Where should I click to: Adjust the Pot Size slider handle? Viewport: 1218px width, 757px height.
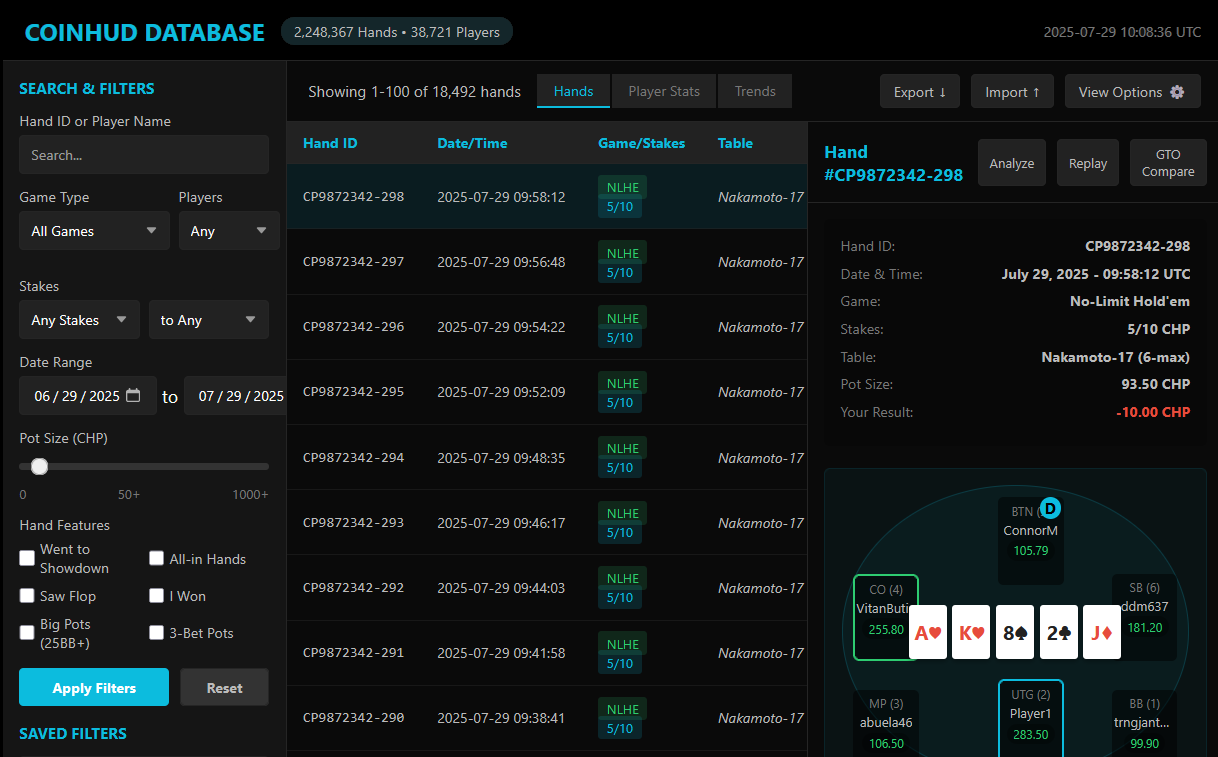(39, 466)
